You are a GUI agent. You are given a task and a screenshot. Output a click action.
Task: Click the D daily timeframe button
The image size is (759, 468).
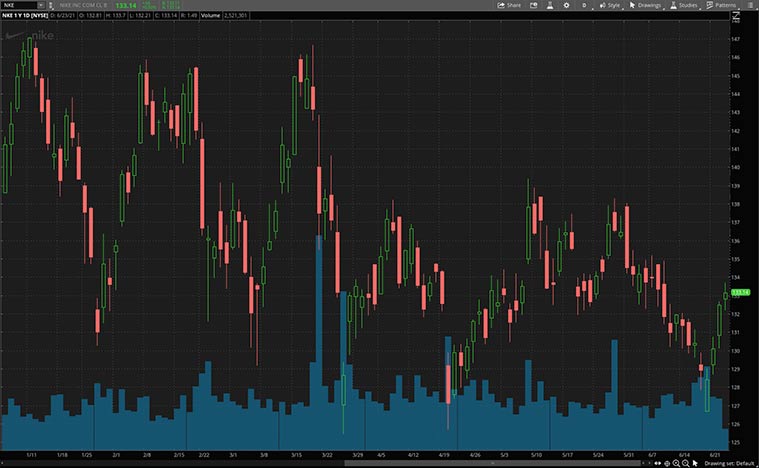(583, 5)
